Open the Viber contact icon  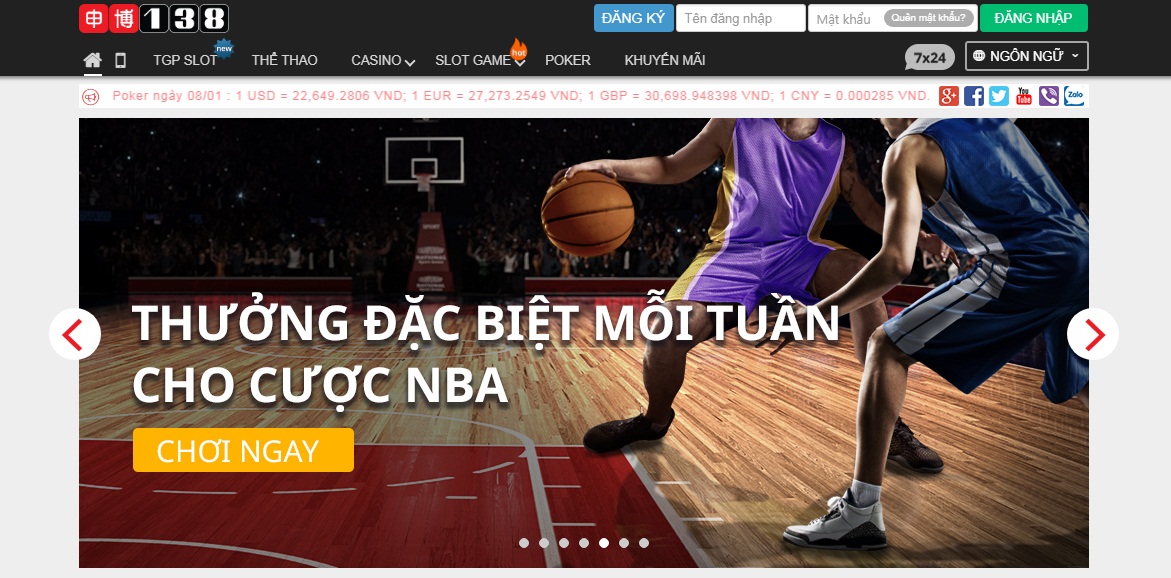point(1049,96)
